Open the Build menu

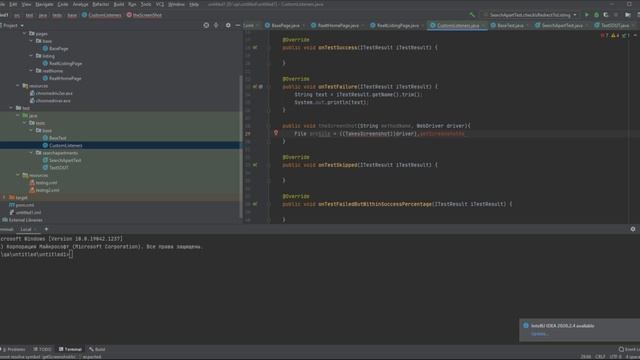click(x=118, y=4)
